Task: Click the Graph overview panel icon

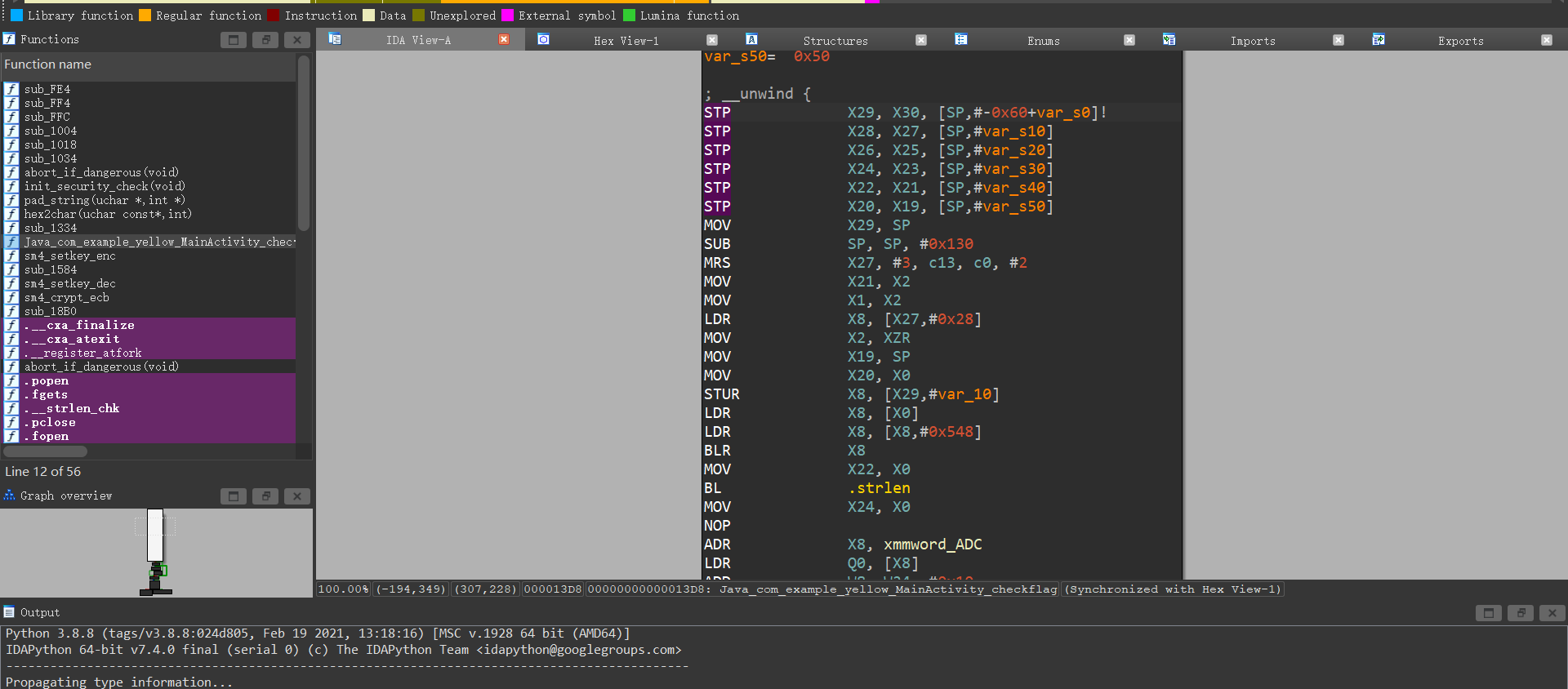Action: (10, 496)
